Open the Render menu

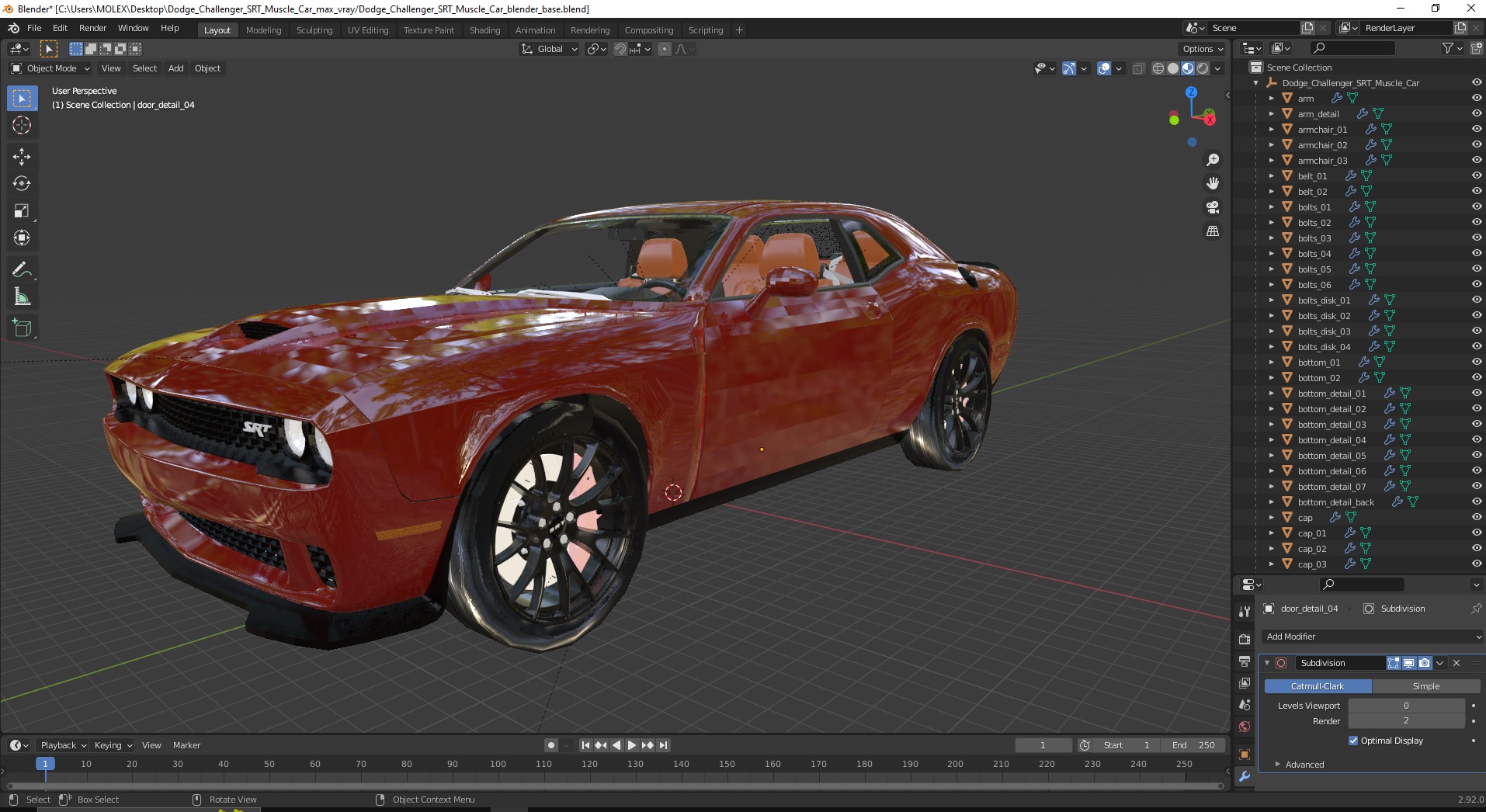pyautogui.click(x=93, y=28)
